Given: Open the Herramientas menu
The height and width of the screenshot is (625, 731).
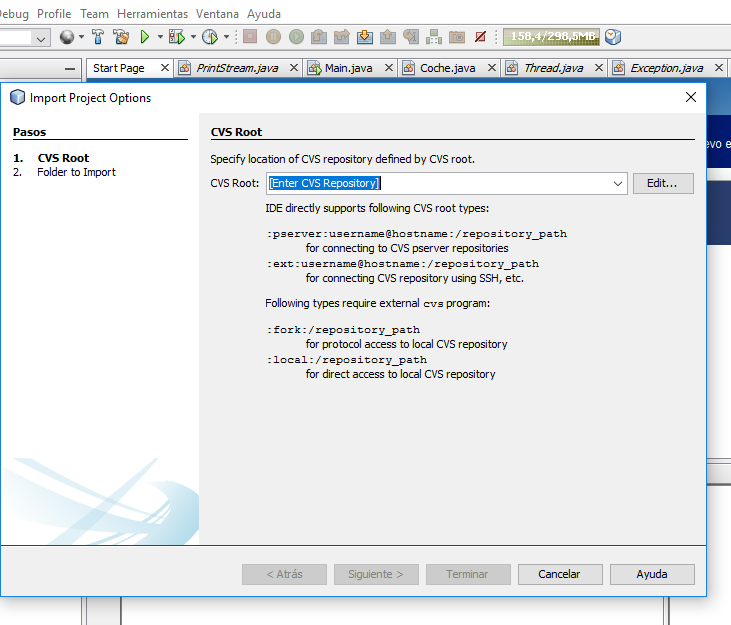Looking at the screenshot, I should point(151,14).
